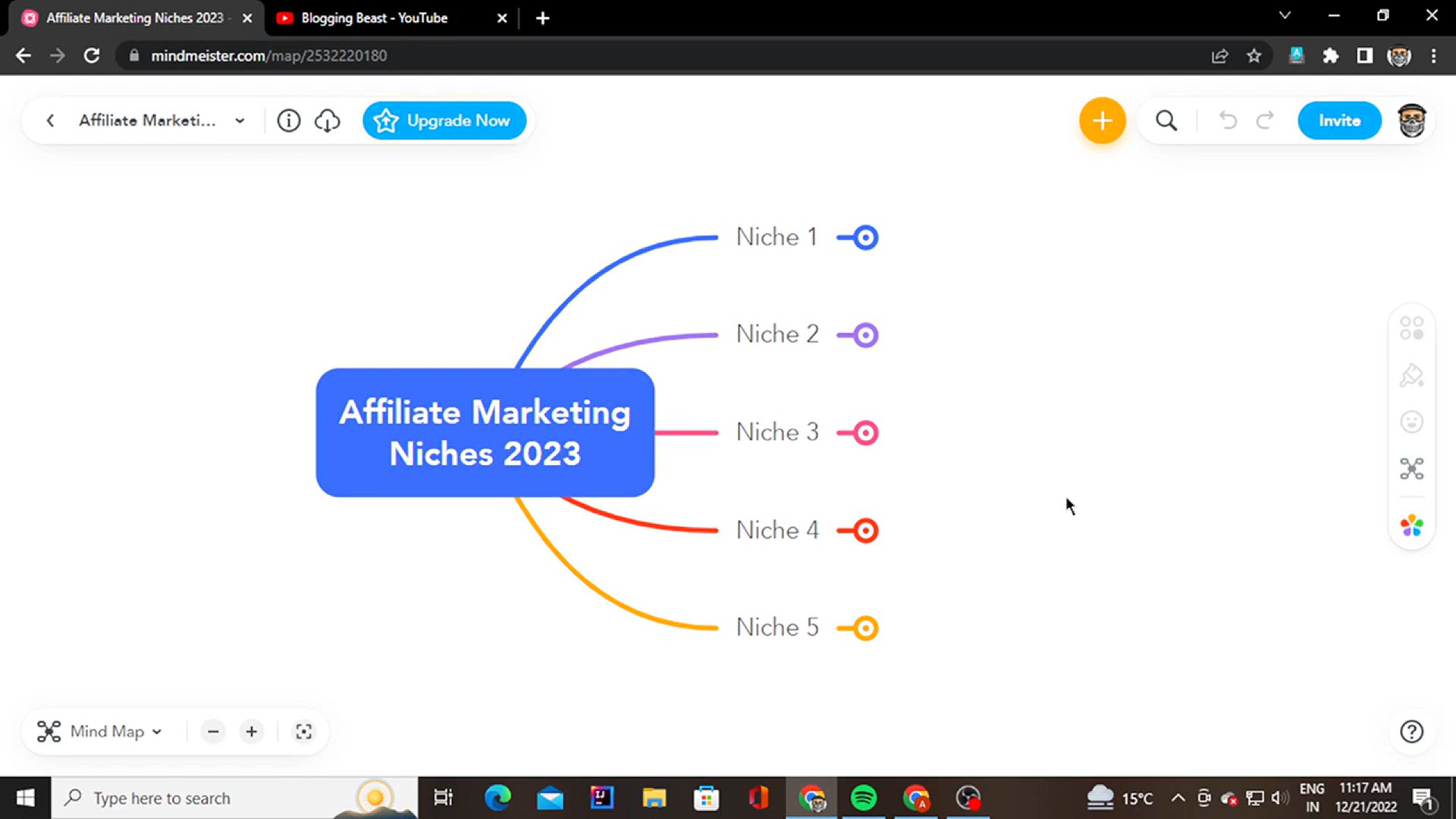The width and height of the screenshot is (1456, 819).
Task: Open the colorful theme picker icon
Action: point(1411,526)
